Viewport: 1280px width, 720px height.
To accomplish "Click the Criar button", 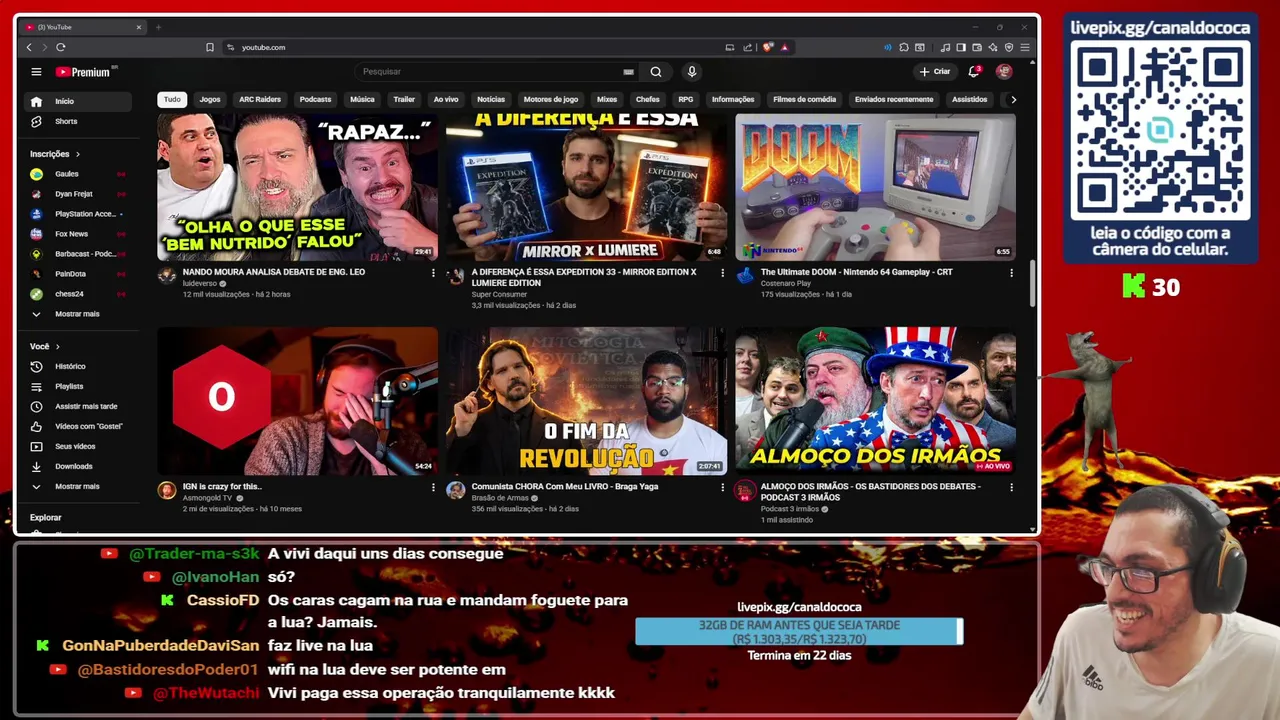I will click(935, 72).
